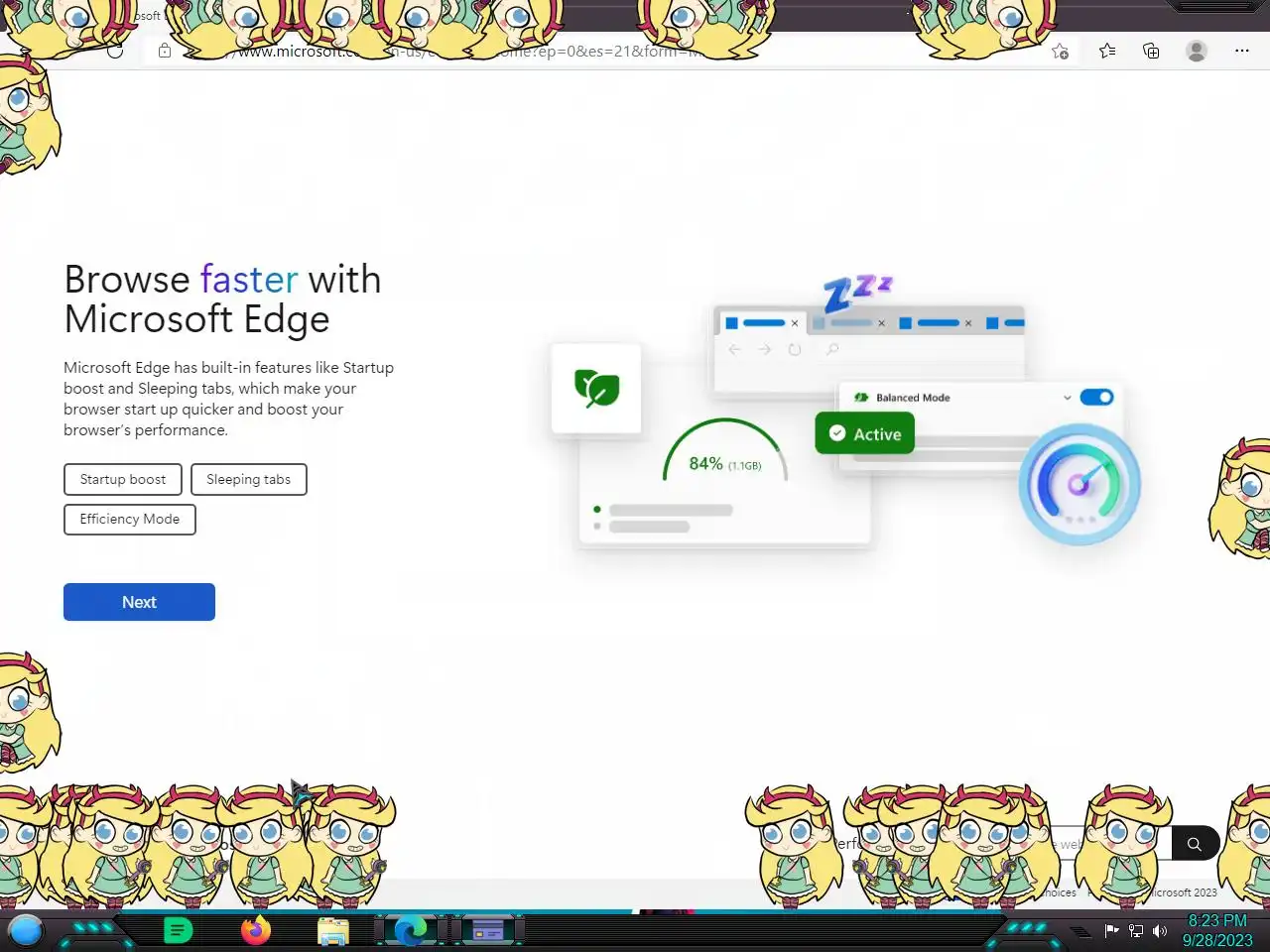Viewport: 1270px width, 952px height.
Task: Open the window app beside Edge in taskbar
Action: coord(487,930)
